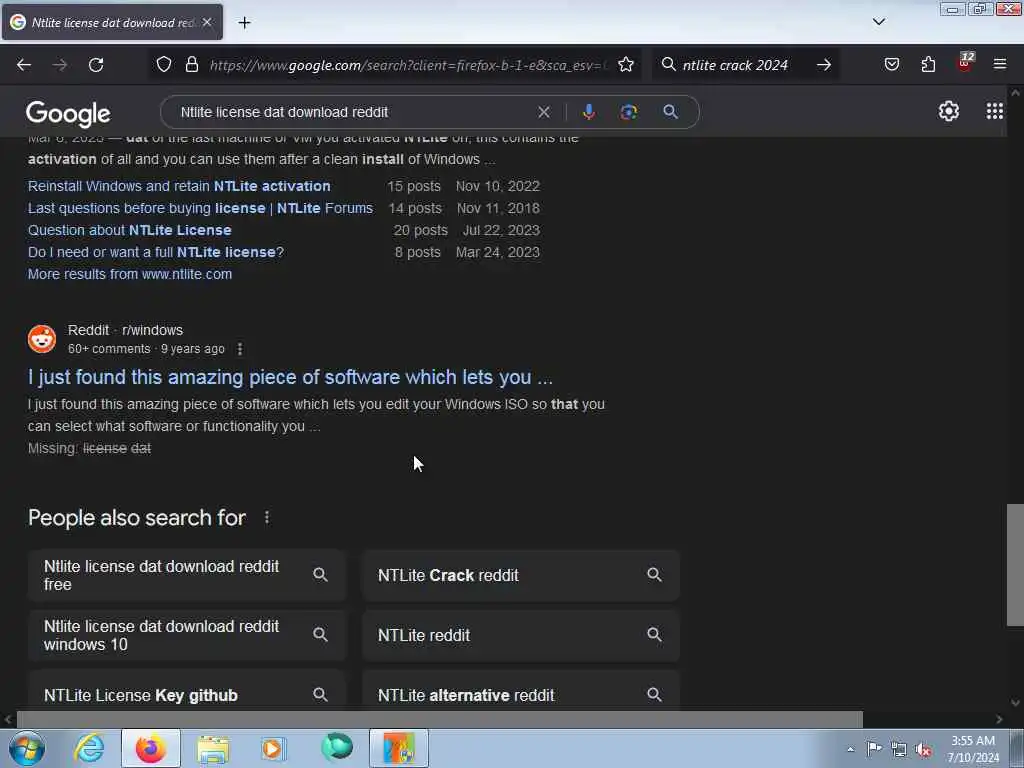
Task: Go to Google homepage via logo
Action: click(x=68, y=114)
